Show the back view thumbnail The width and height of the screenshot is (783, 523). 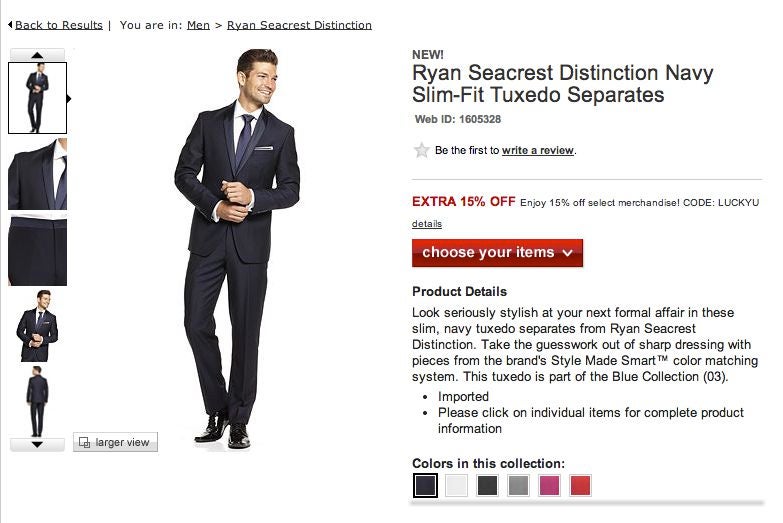click(37, 401)
